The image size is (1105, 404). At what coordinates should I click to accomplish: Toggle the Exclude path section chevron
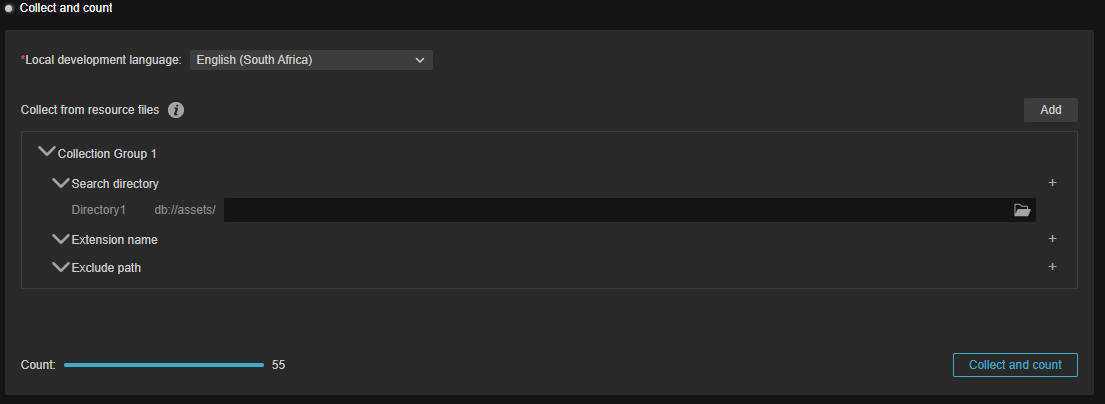click(61, 267)
